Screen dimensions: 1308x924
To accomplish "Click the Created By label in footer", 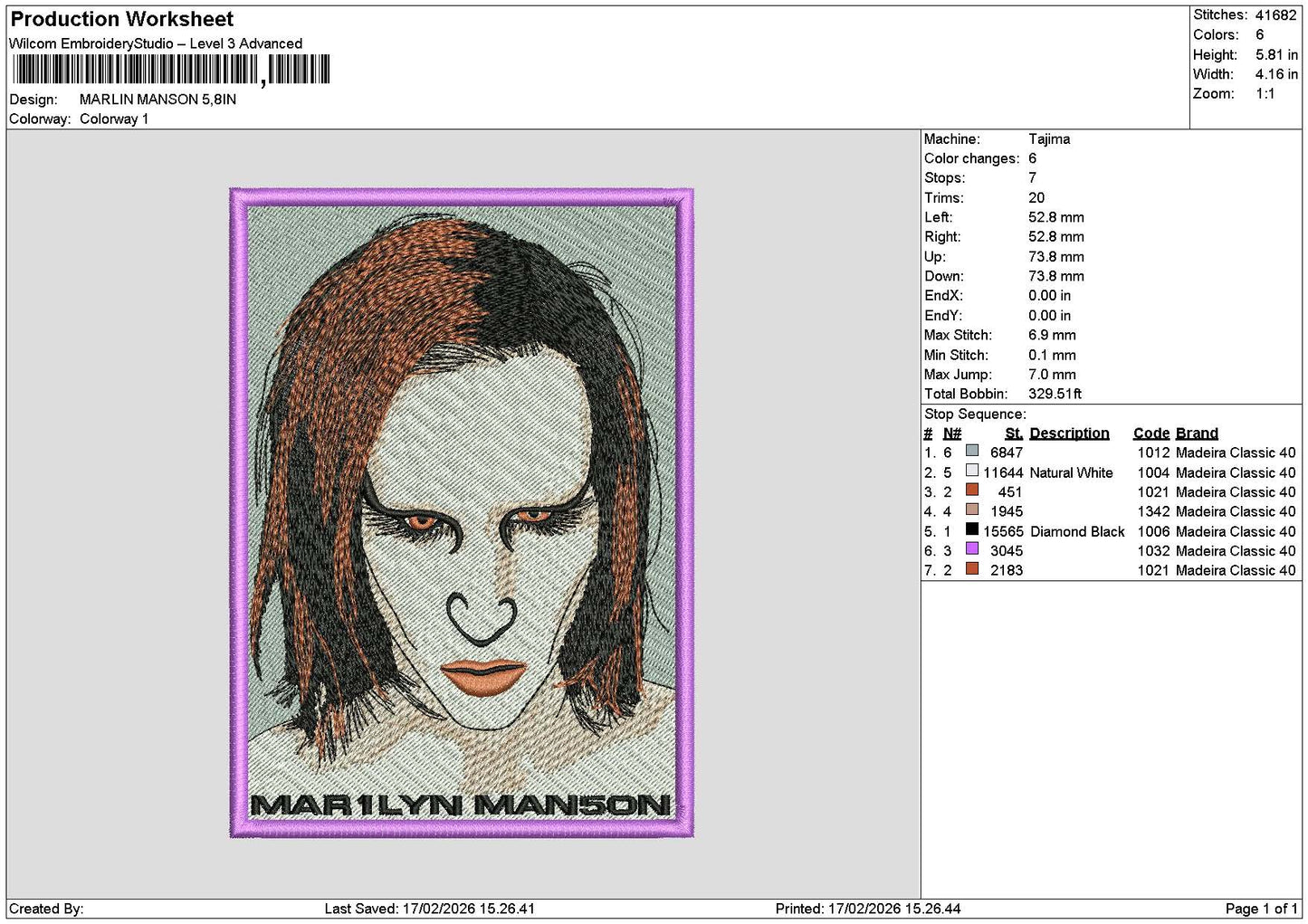I will point(46,909).
